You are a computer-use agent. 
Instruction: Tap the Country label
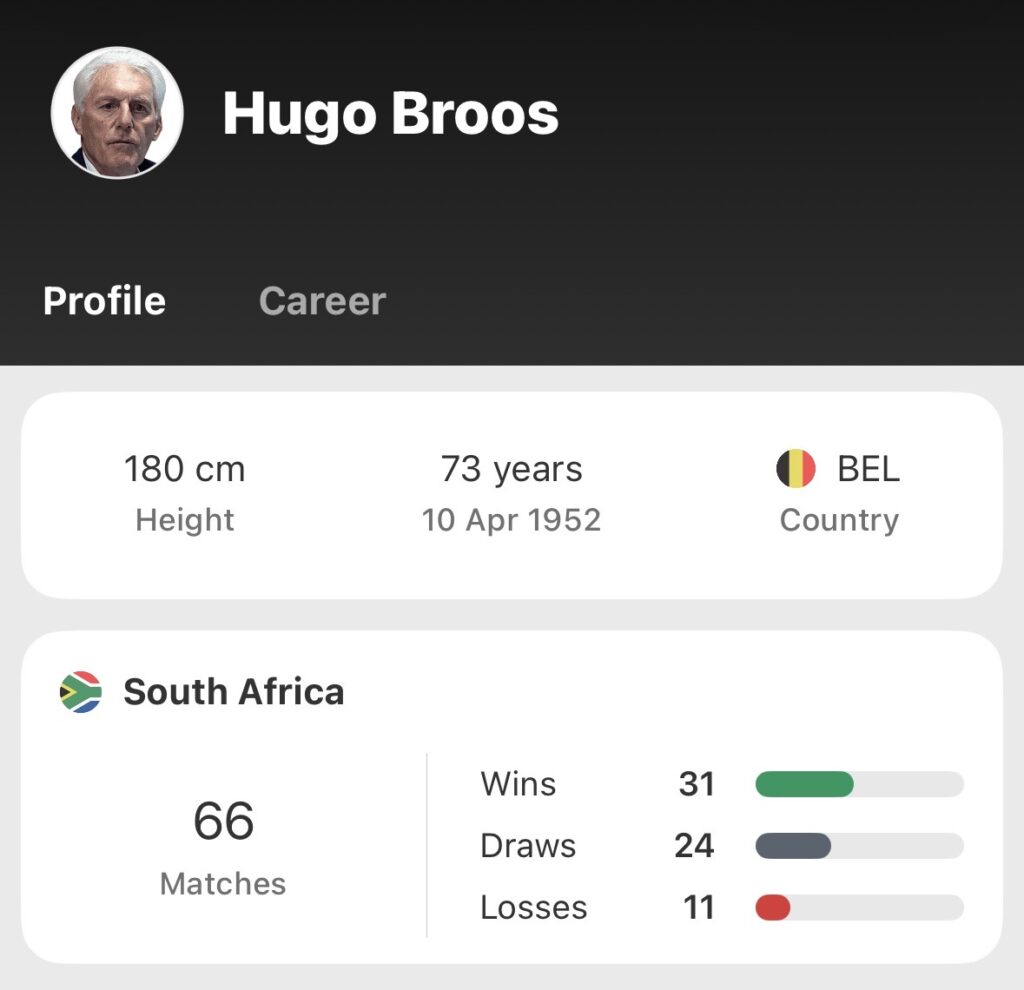click(839, 520)
